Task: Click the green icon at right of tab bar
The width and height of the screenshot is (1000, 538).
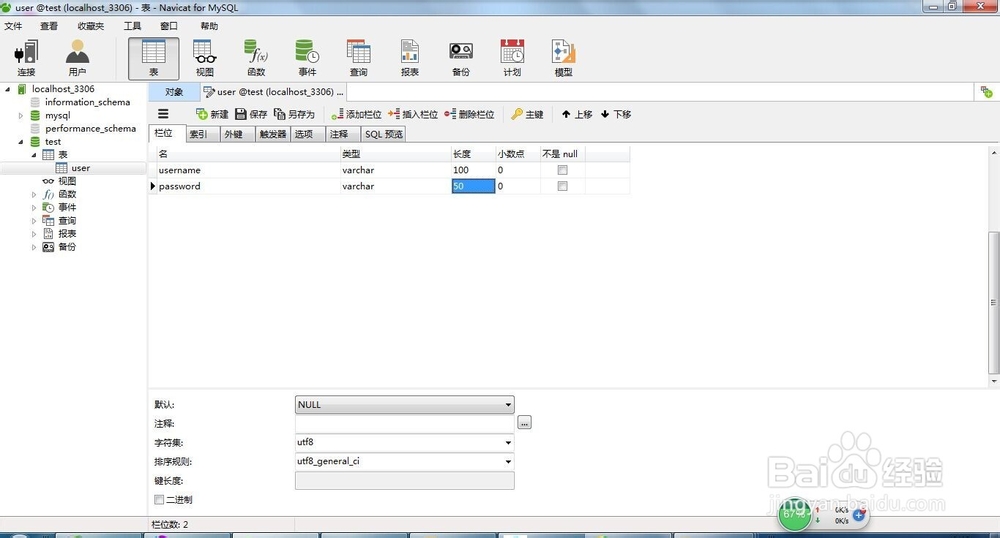Action: (987, 92)
